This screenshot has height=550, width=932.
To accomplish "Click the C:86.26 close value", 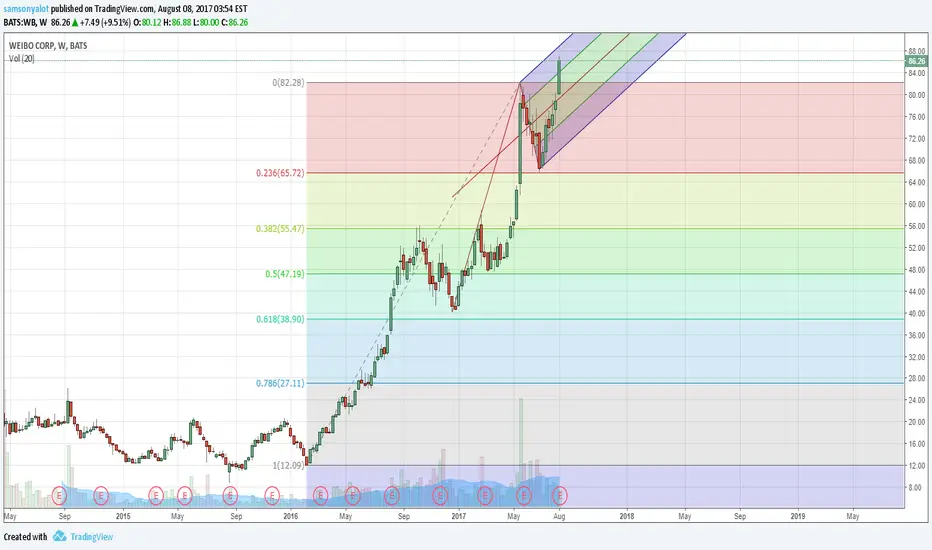I will [x=235, y=23].
